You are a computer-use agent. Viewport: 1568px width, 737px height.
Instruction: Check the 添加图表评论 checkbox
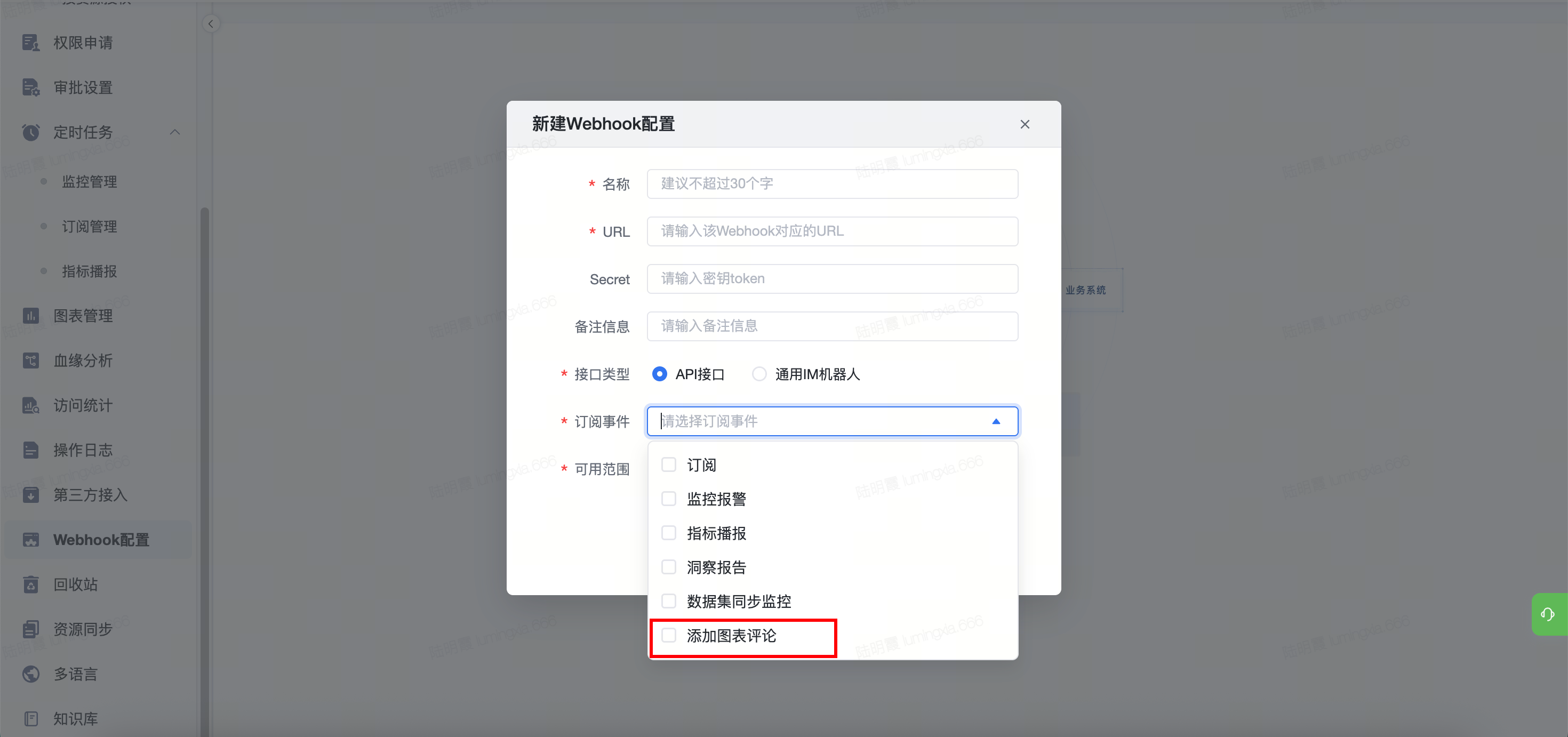click(668, 635)
